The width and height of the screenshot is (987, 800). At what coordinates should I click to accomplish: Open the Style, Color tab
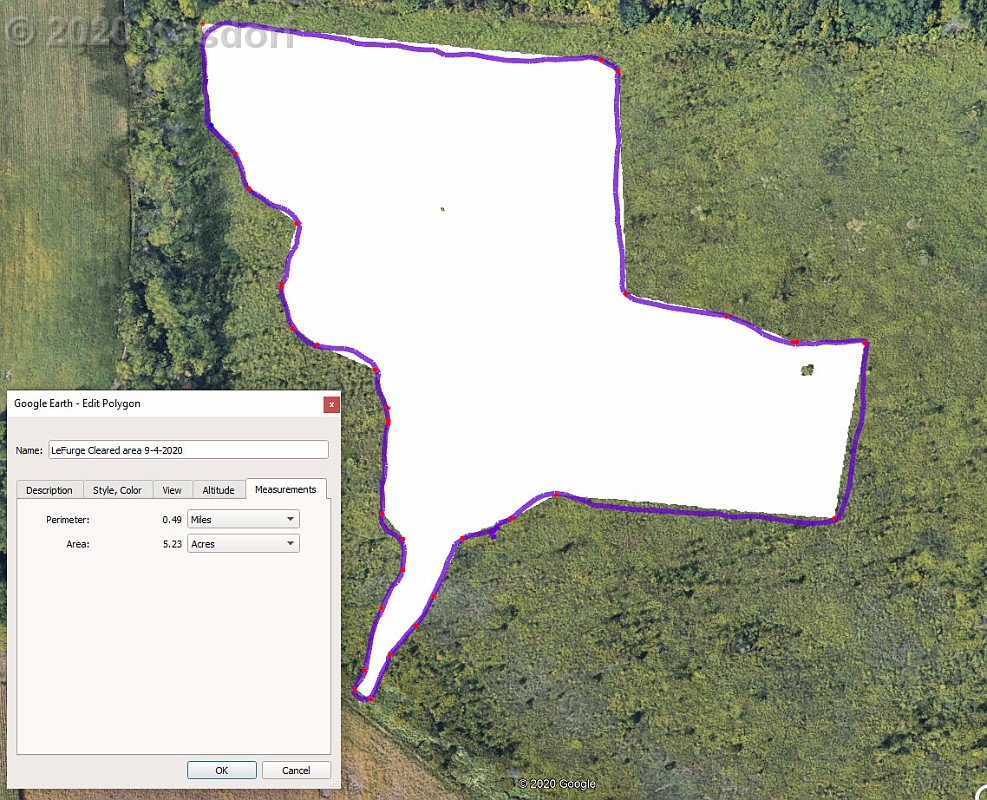pyautogui.click(x=117, y=490)
